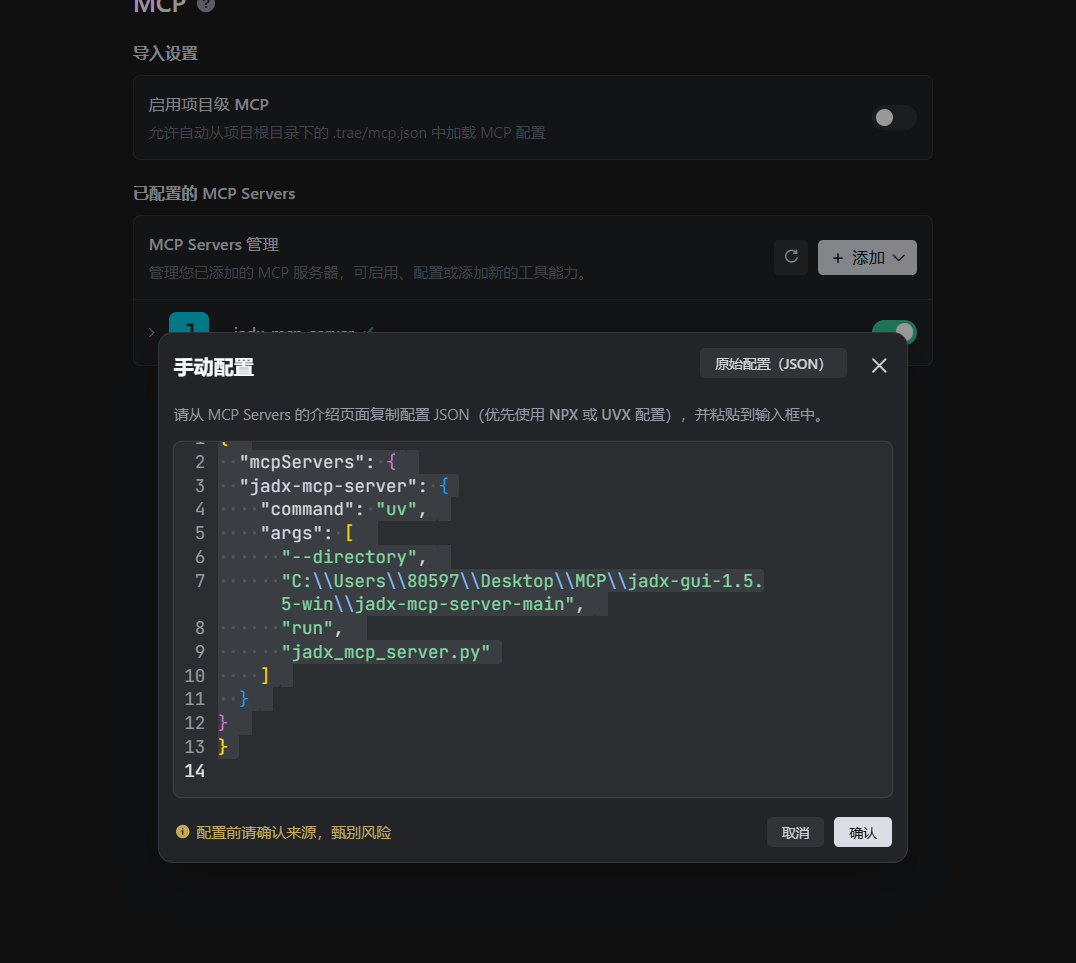The width and height of the screenshot is (1076, 963).
Task: Click the yellow warning icon in dialog footer
Action: pyautogui.click(x=183, y=832)
